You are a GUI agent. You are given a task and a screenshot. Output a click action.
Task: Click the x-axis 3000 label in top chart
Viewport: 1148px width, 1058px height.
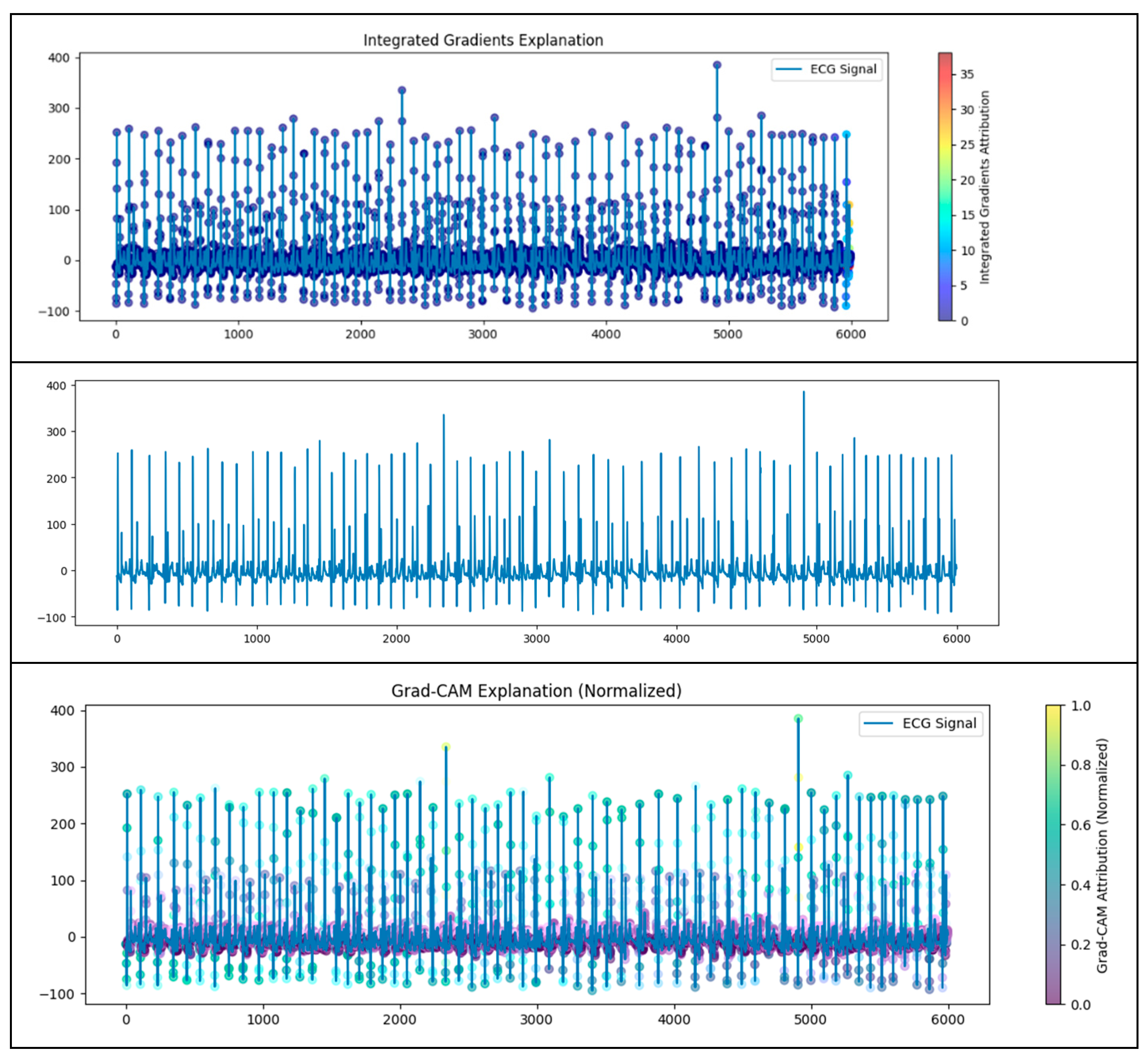[482, 334]
